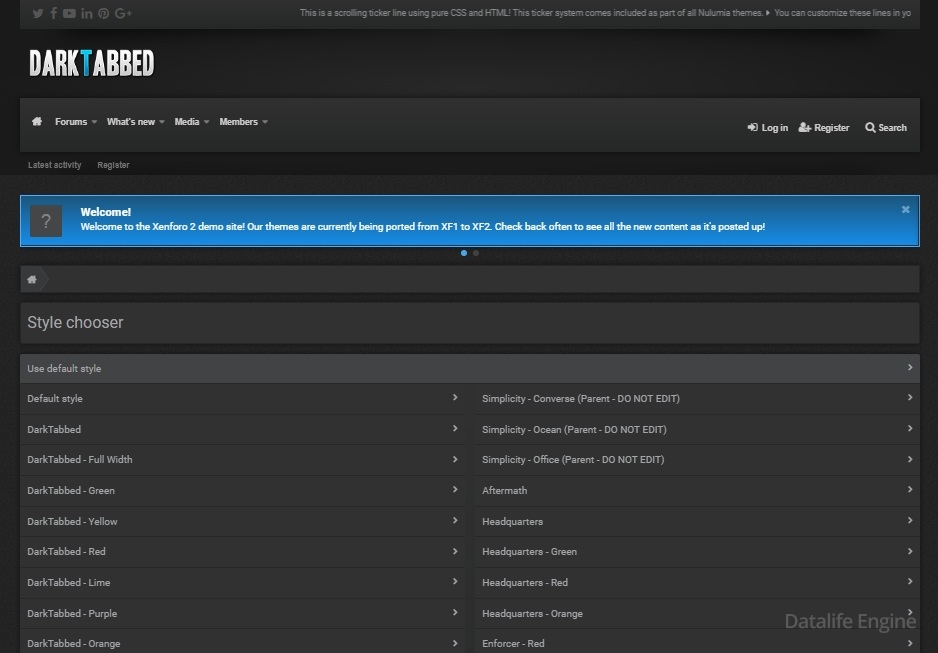Show first notice slide dot
Viewport: 938px width, 653px height.
pos(464,253)
